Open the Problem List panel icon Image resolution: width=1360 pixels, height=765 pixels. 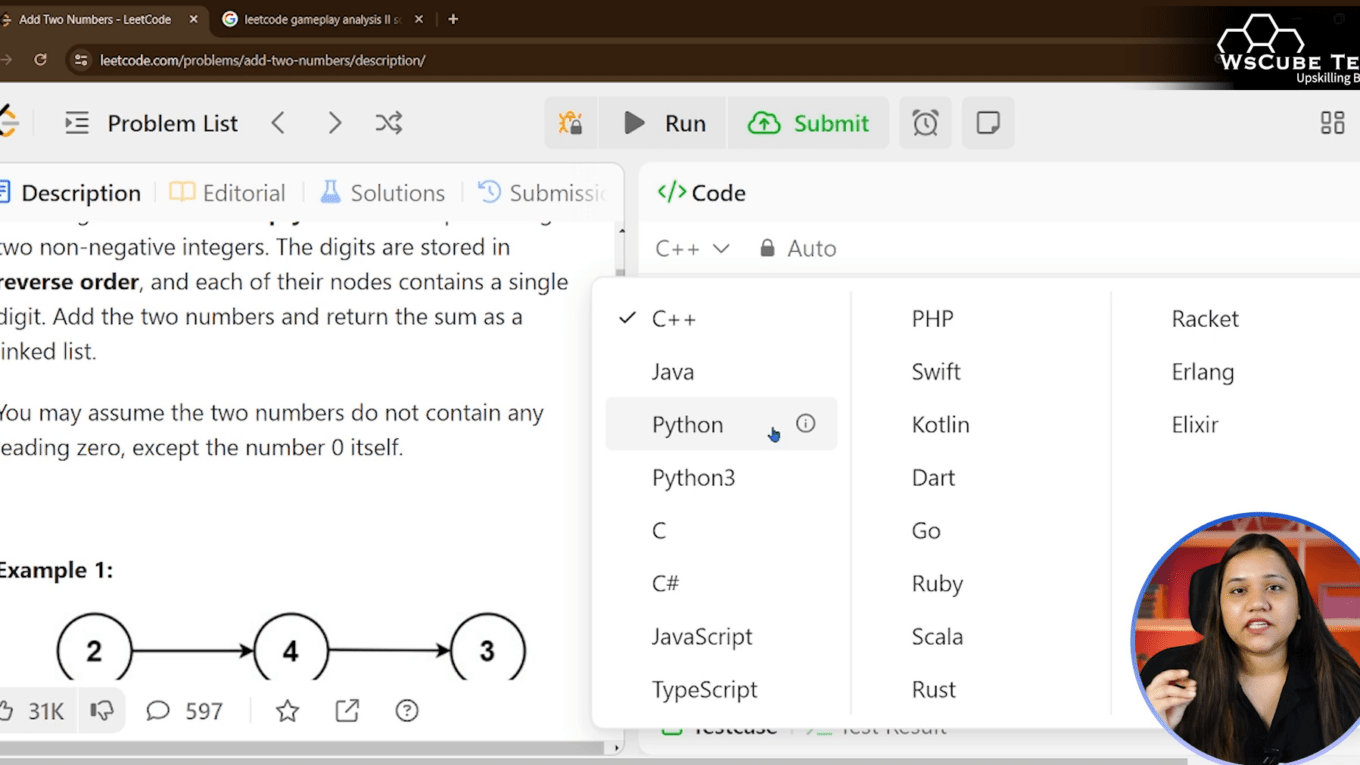point(77,123)
